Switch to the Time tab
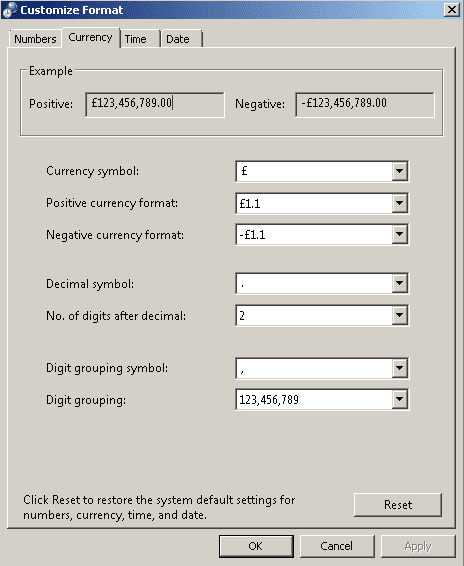The height and width of the screenshot is (566, 464). 139,39
